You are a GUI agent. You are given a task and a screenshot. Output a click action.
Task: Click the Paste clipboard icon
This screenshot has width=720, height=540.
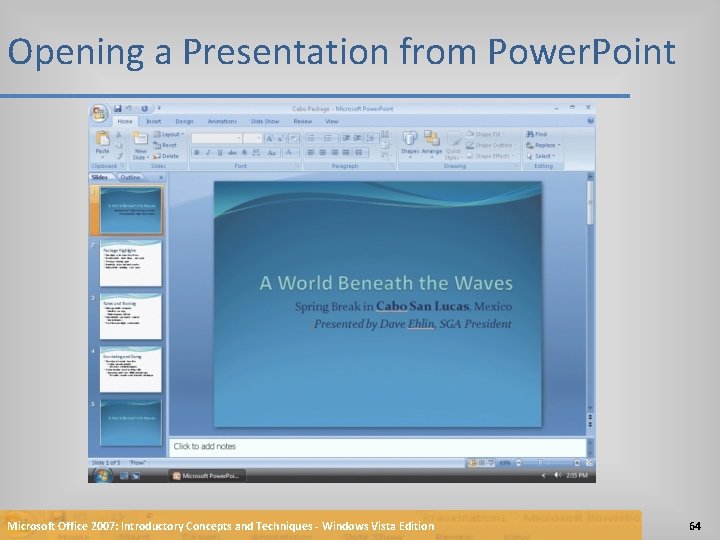102,138
